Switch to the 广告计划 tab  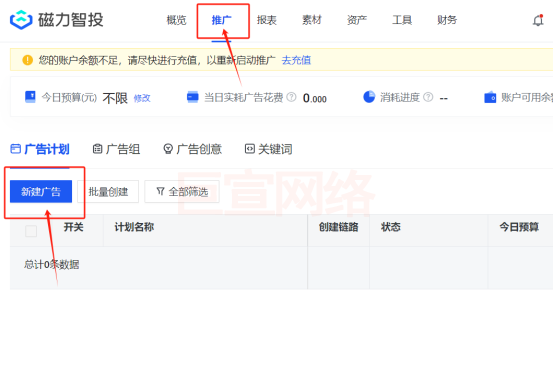point(40,149)
